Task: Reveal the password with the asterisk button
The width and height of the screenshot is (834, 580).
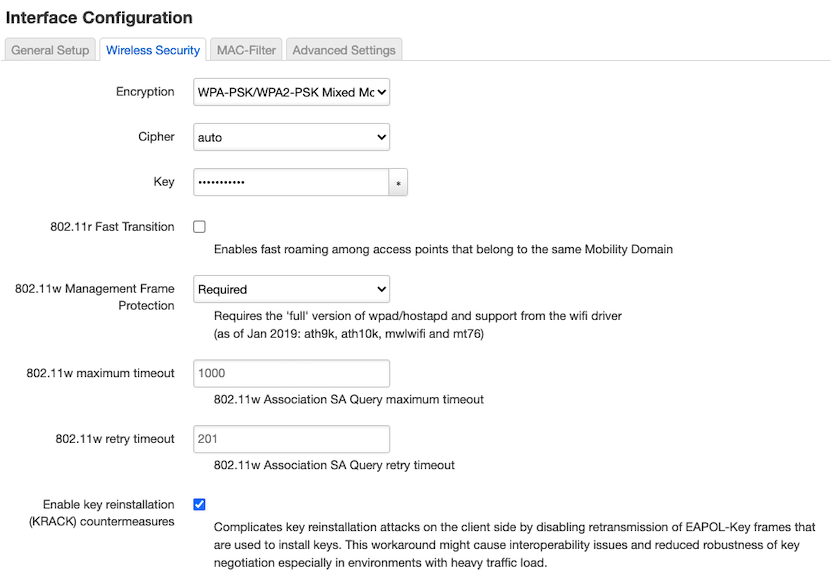Action: (x=399, y=183)
